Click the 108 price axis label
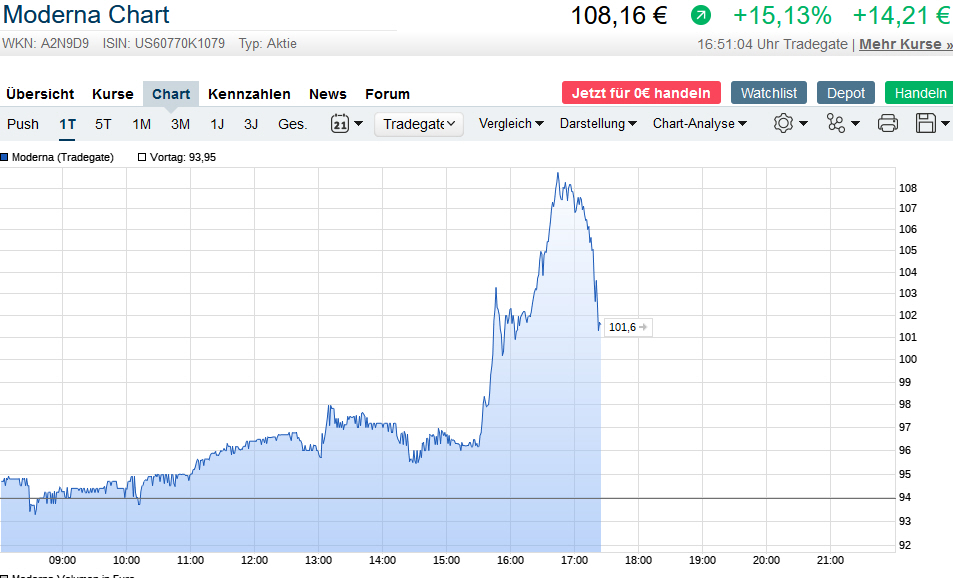Screen dimensions: 953x578 click(908, 188)
